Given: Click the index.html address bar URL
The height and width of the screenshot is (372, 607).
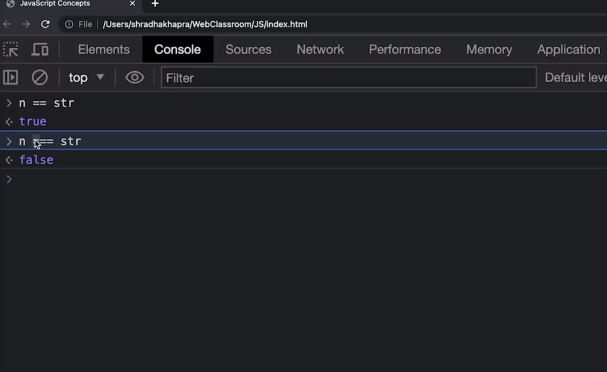Looking at the screenshot, I should coord(205,24).
